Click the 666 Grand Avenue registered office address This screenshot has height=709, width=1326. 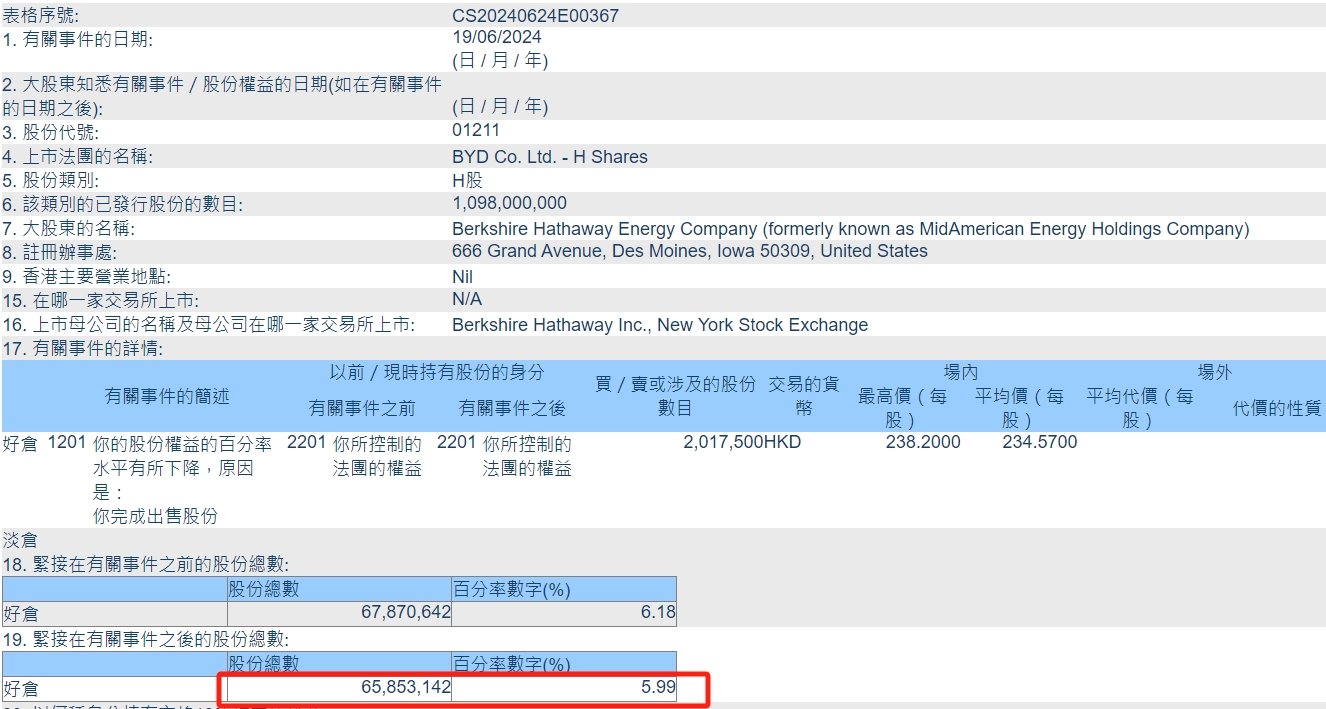coord(689,252)
